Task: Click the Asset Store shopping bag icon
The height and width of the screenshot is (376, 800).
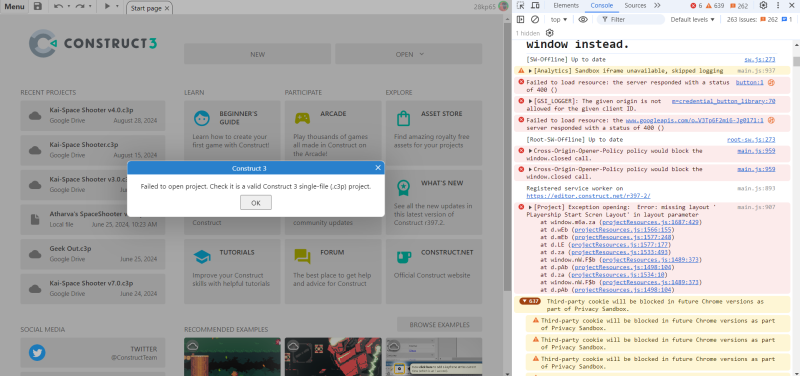Action: (x=403, y=118)
